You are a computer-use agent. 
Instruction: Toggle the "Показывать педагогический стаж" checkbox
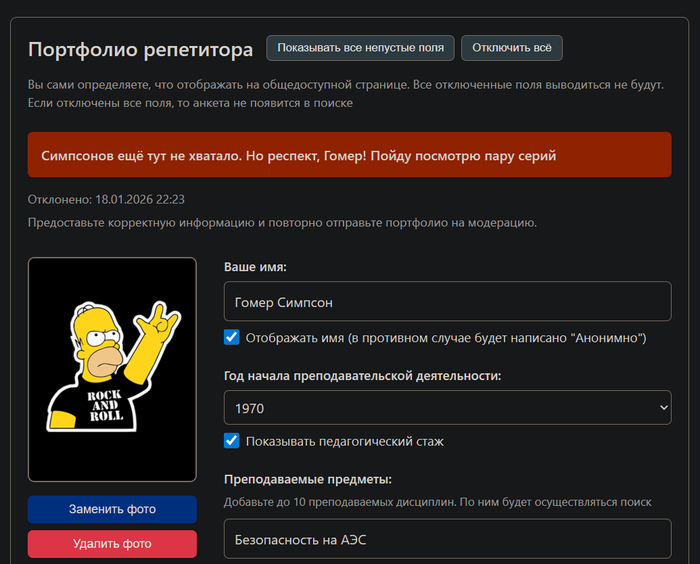pyautogui.click(x=232, y=441)
